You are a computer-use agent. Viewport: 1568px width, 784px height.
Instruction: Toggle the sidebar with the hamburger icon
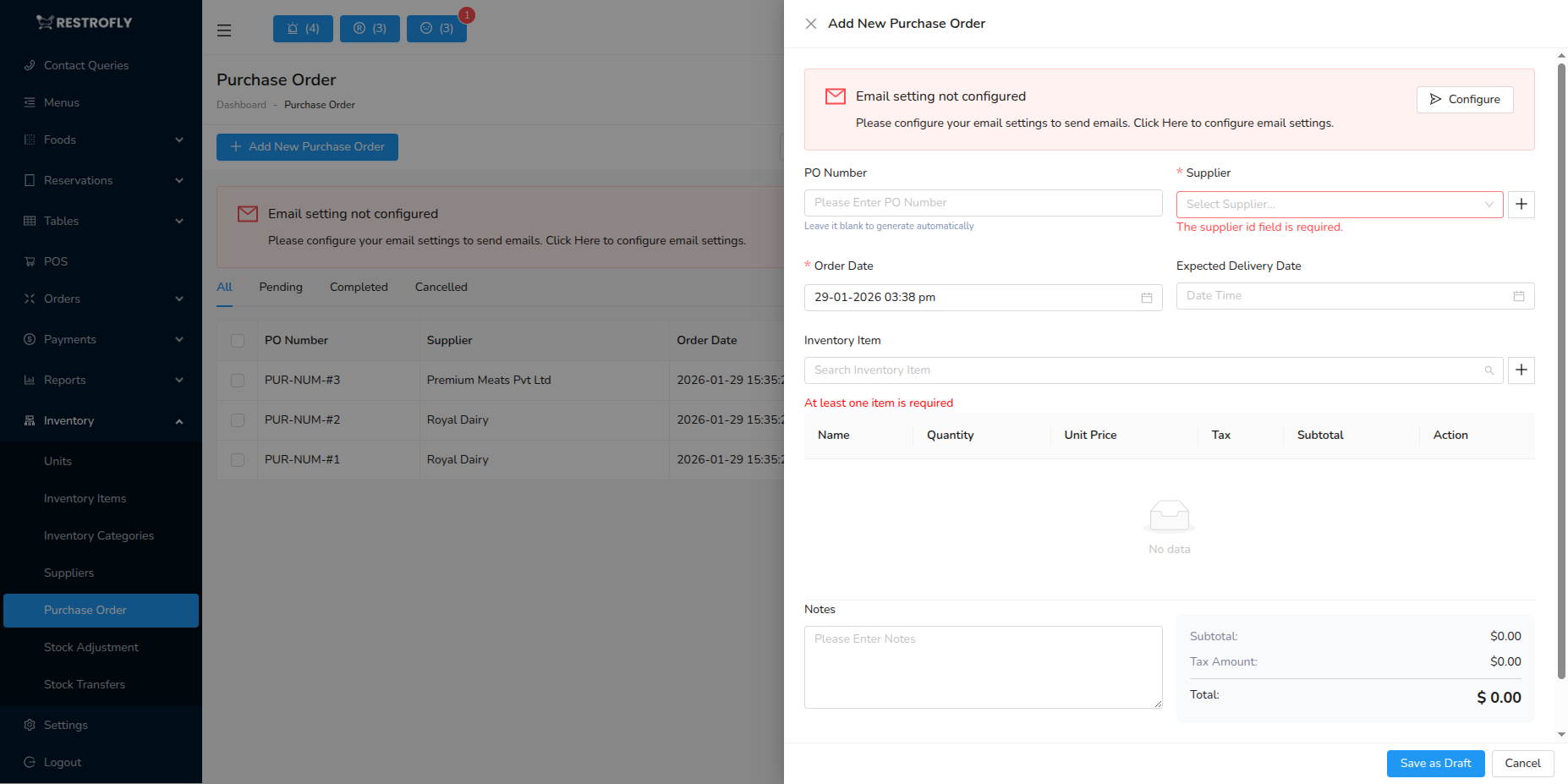pyautogui.click(x=223, y=30)
